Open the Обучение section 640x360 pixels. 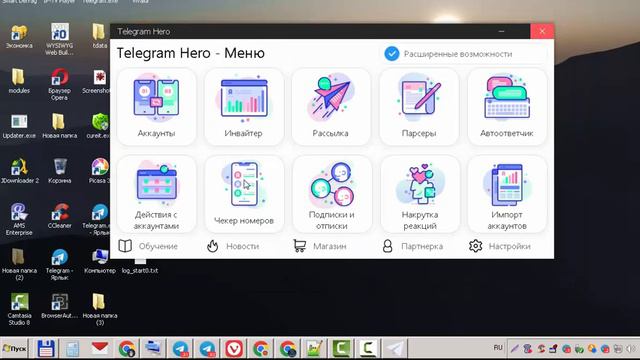coord(148,246)
